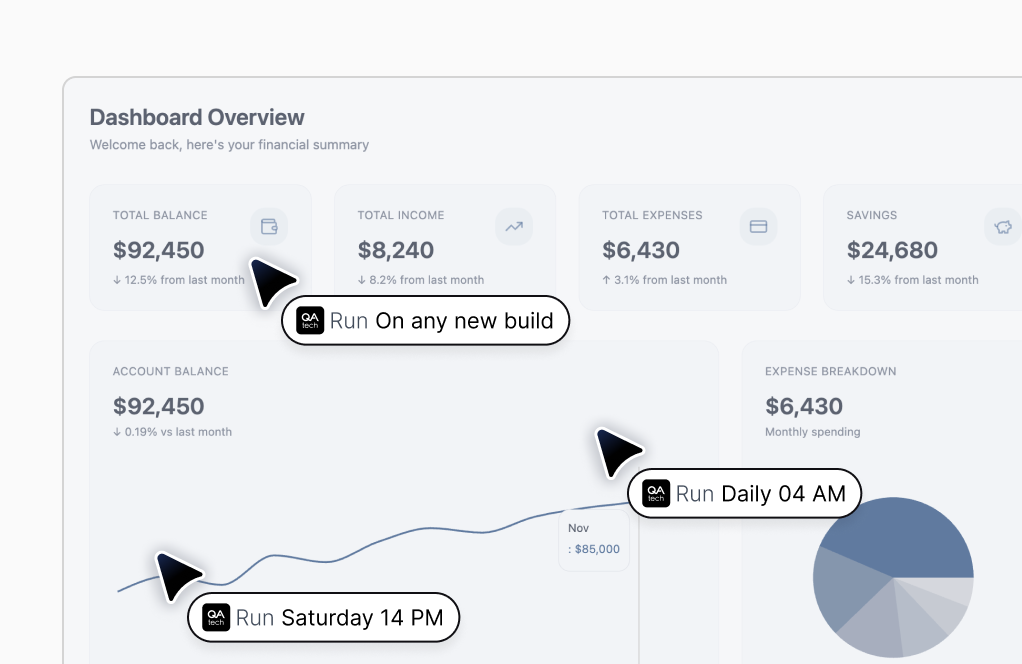
Task: Click the QA tech logo in 'Saturday 14 PM' badge
Action: 215,617
